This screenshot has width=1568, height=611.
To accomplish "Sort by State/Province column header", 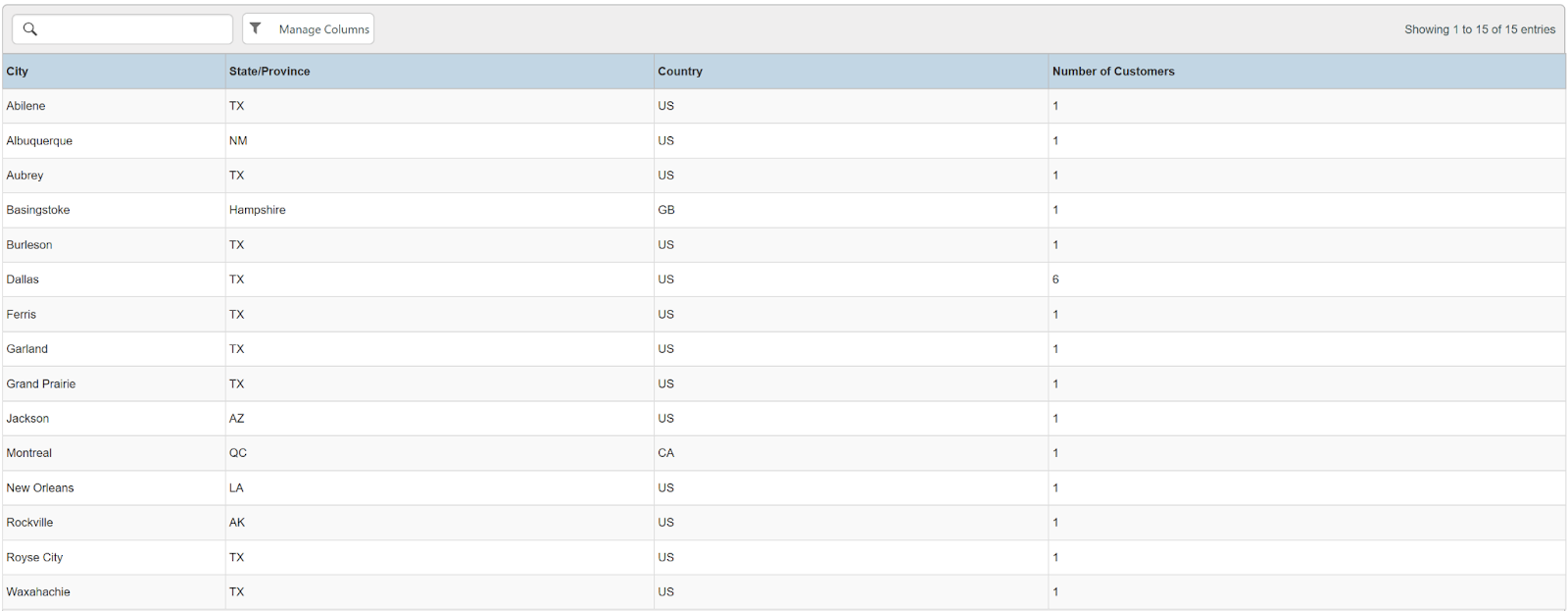I will click(269, 72).
